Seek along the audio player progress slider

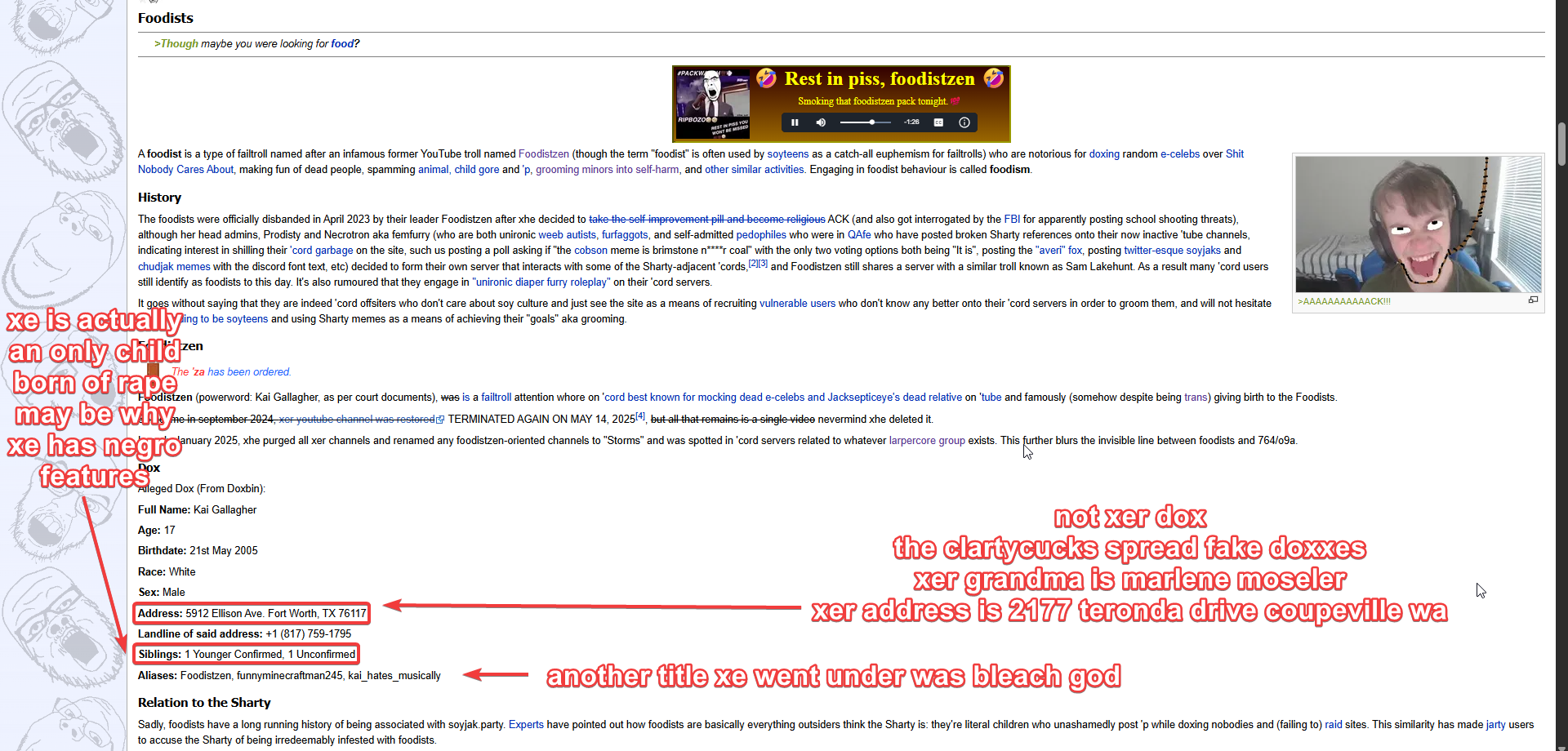pos(865,122)
